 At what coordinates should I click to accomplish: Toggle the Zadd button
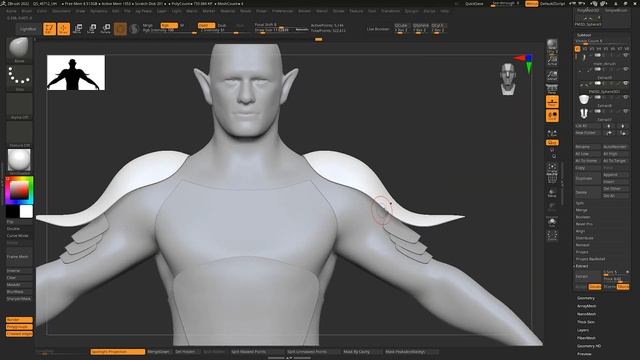pos(206,25)
